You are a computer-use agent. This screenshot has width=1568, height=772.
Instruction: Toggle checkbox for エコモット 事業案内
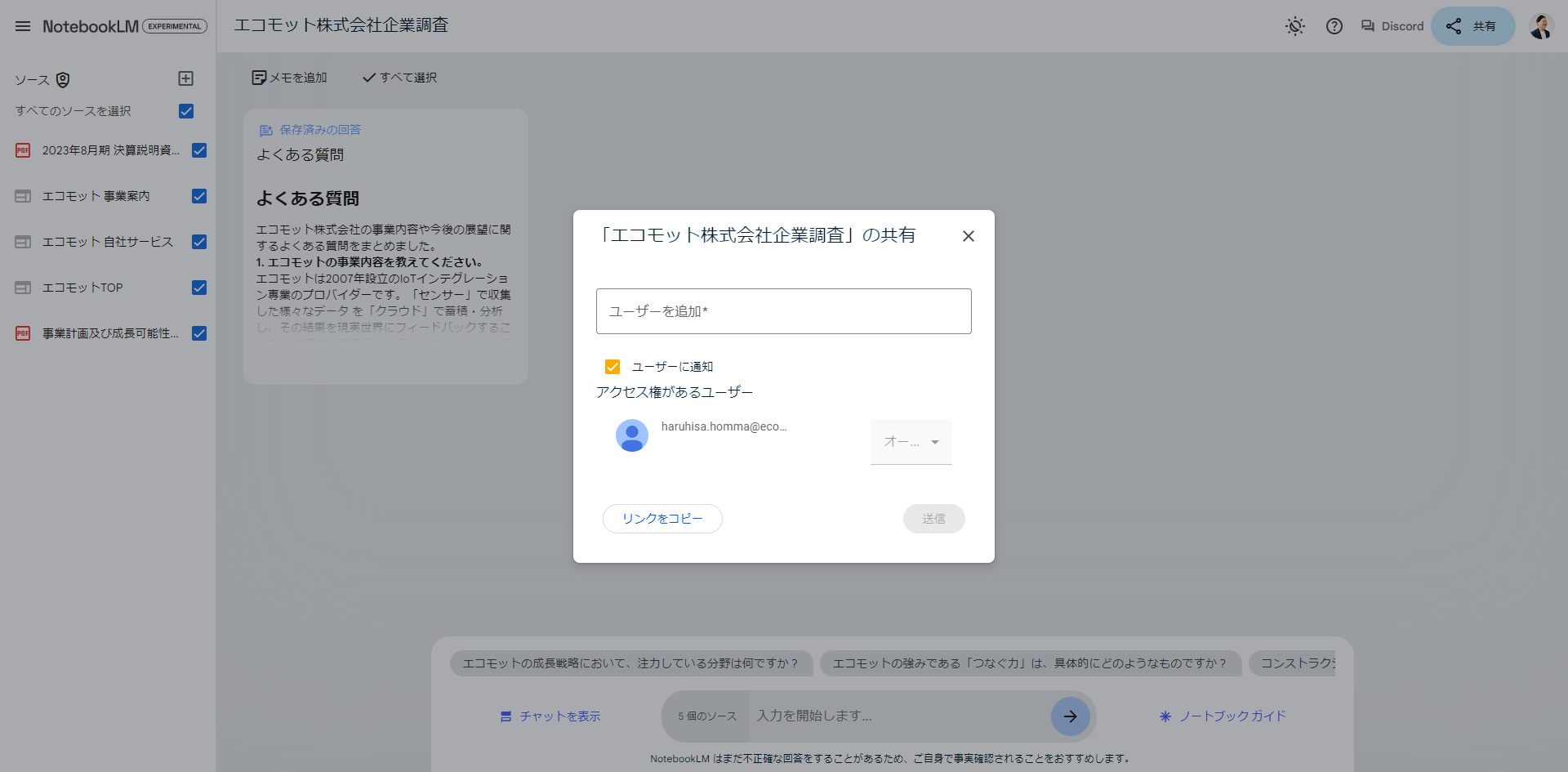[x=199, y=196]
